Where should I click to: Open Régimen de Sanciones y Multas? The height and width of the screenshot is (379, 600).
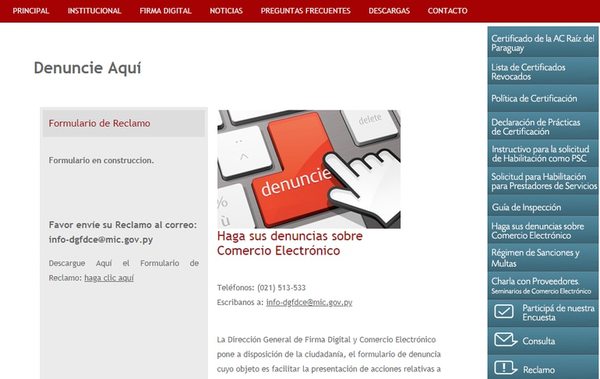[543, 258]
